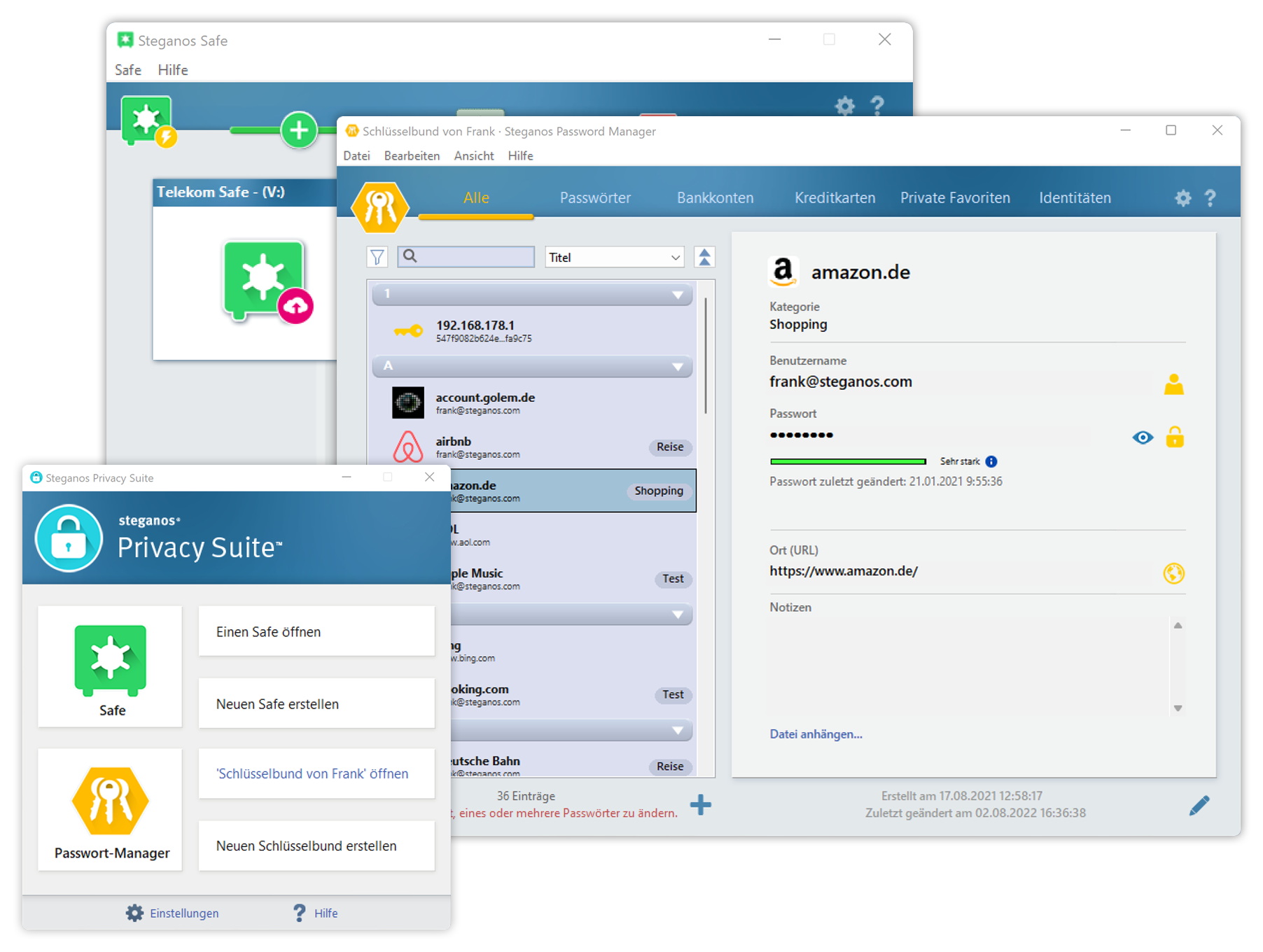Screen dimensions: 1263x952
Task: Click the padlock icon next to password
Action: pyautogui.click(x=1175, y=437)
